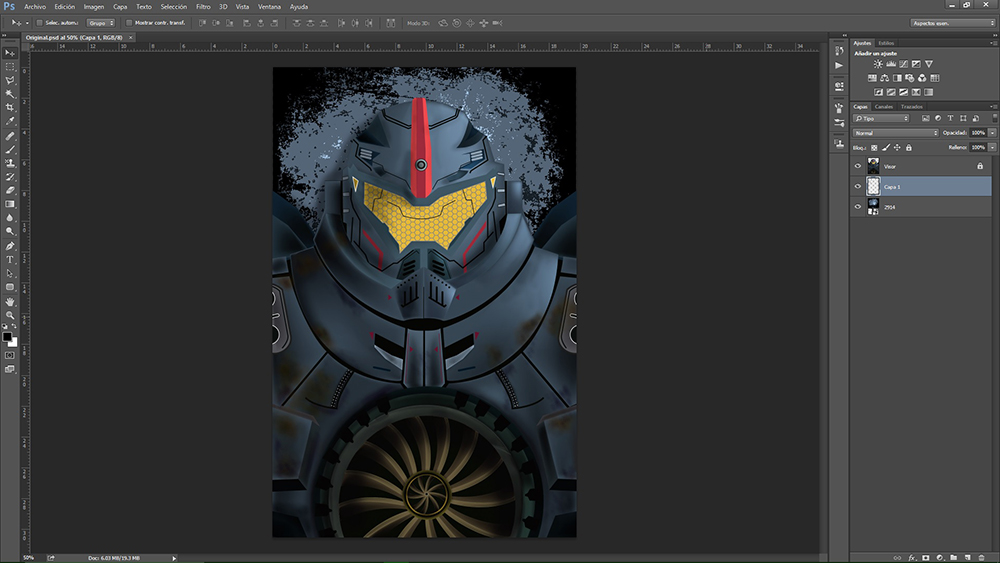Select the Blur tool
Viewport: 1000px width, 563px height.
tap(10, 217)
